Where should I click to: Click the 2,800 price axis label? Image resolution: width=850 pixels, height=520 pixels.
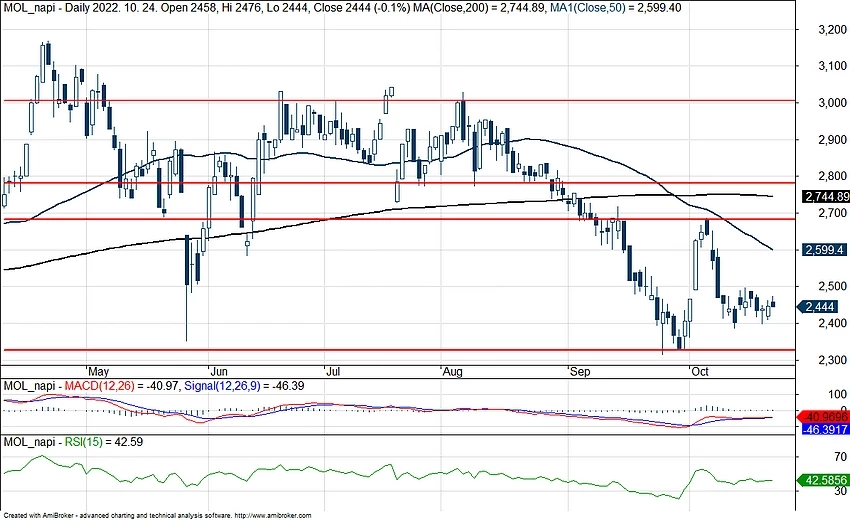pos(832,176)
